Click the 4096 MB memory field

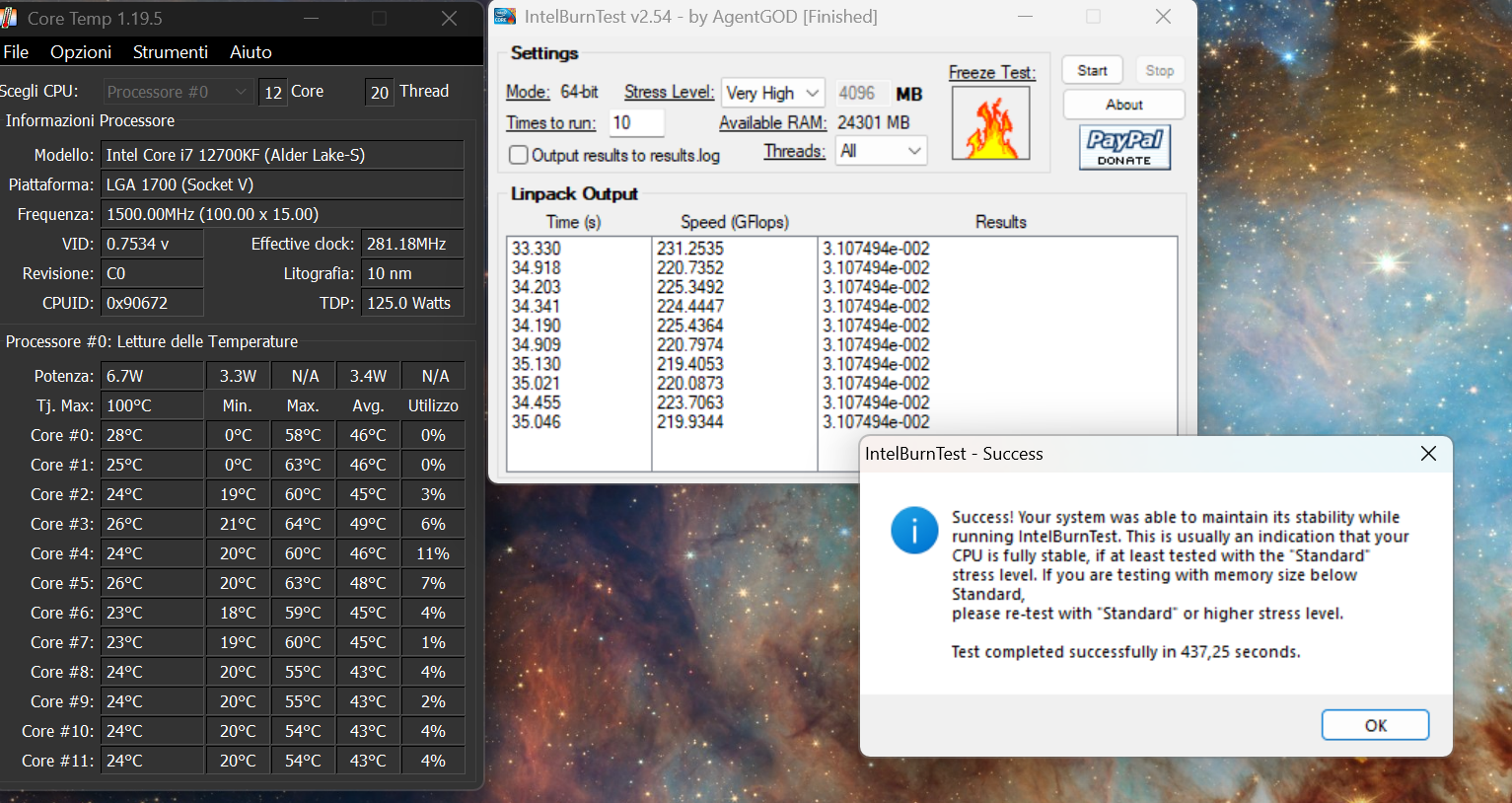pyautogui.click(x=861, y=93)
